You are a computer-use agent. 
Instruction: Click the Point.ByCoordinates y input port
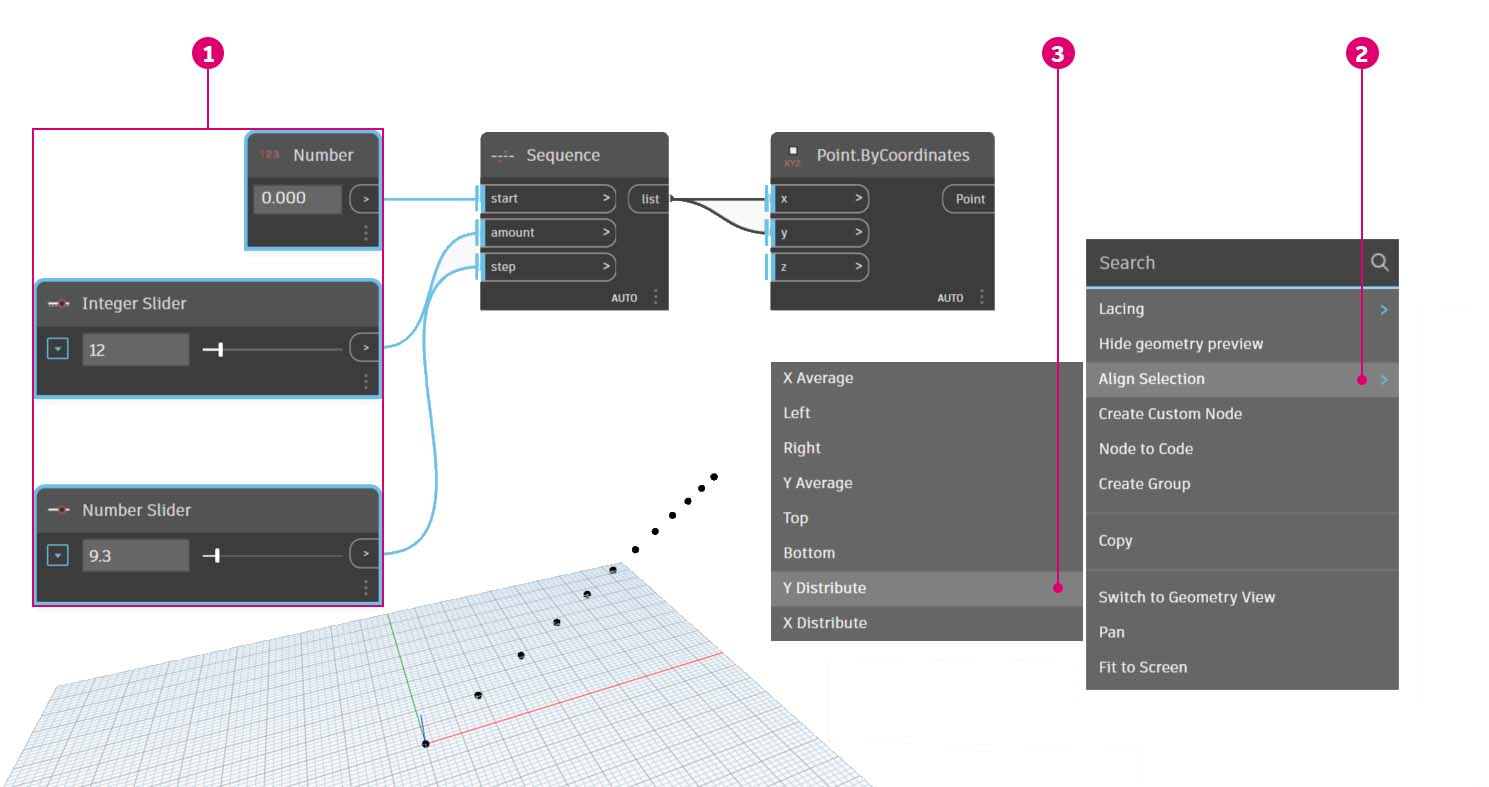click(819, 233)
